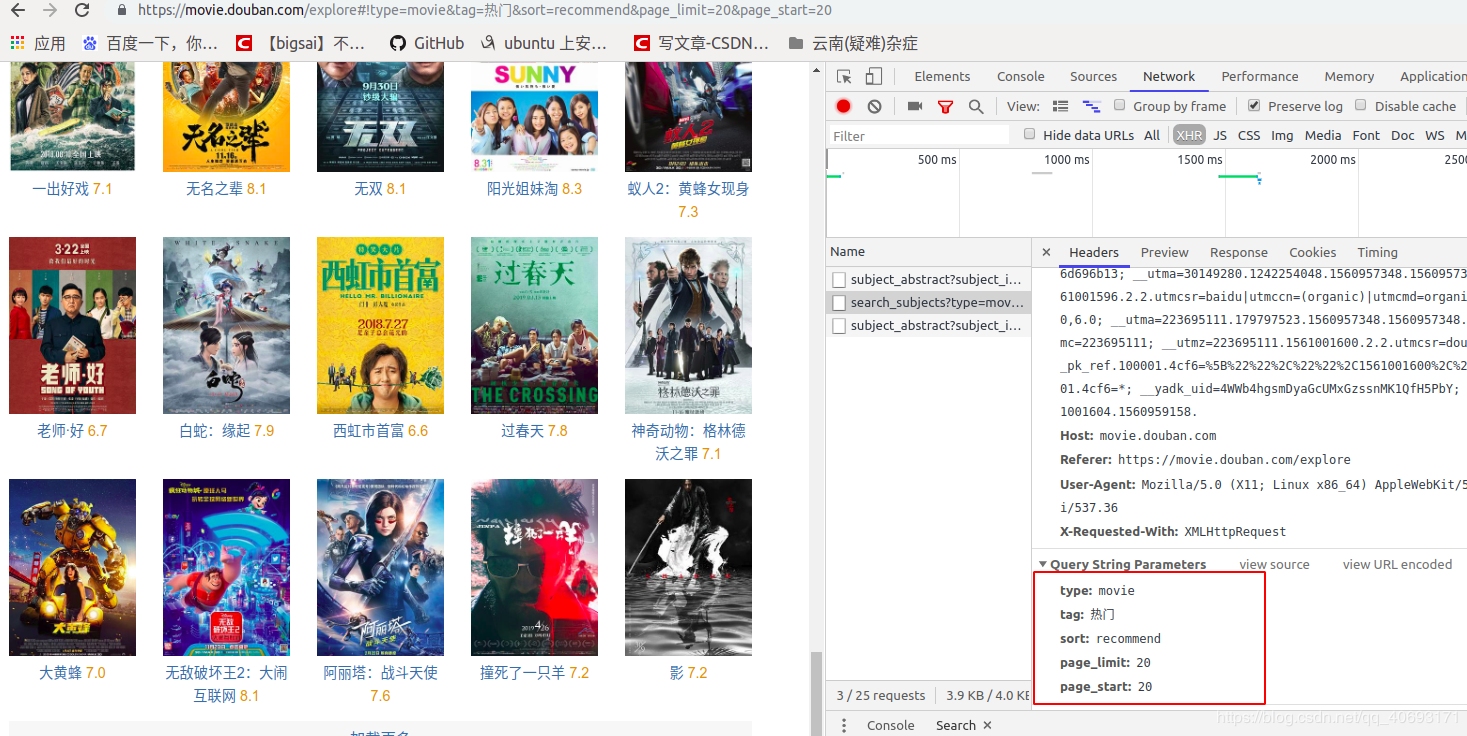The height and width of the screenshot is (736, 1467).
Task: Open the movie link 大黄蜂 7.0
Action: 72,672
